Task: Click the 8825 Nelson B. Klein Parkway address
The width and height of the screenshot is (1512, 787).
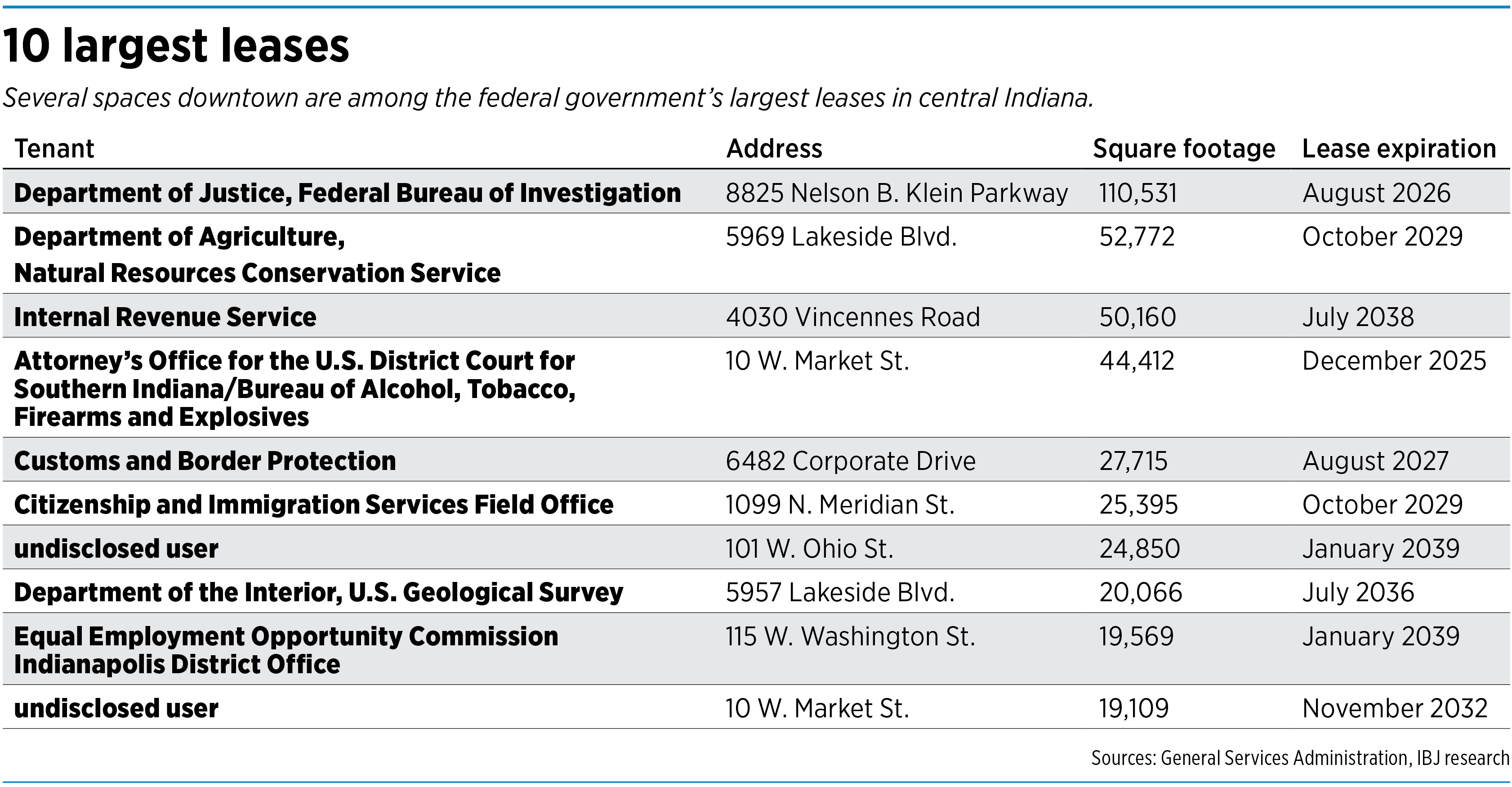Action: click(896, 192)
